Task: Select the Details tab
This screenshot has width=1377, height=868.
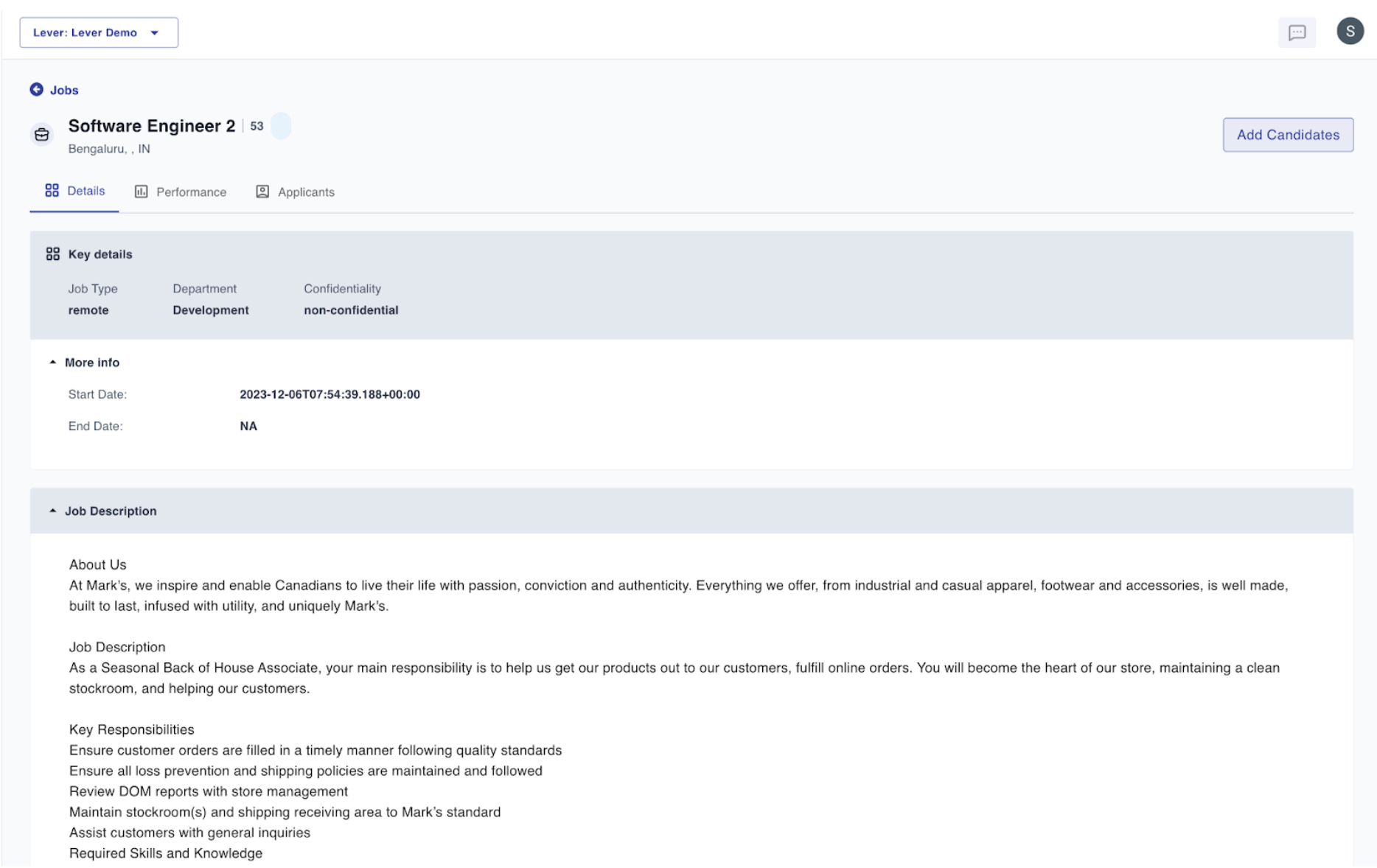Action: click(x=86, y=191)
